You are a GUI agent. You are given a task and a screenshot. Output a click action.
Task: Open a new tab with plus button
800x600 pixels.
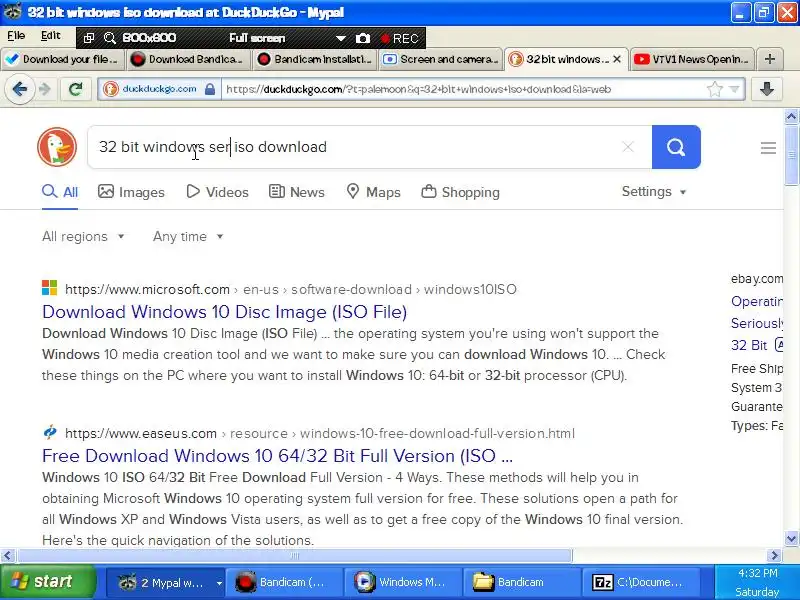(770, 59)
